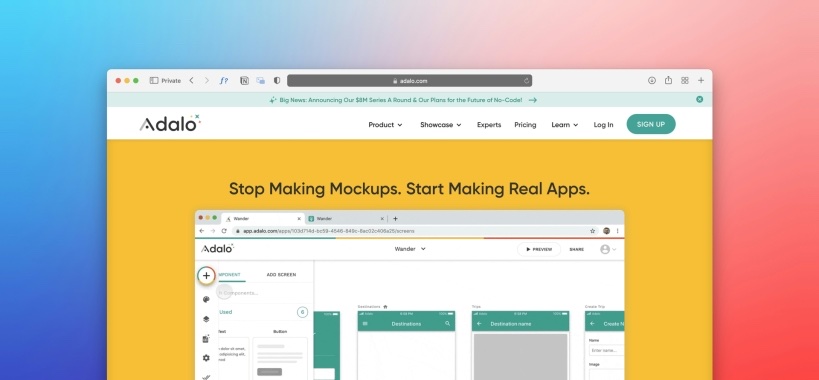Switch to the Add Component tab
Screen dimensions: 819x380
click(229, 275)
